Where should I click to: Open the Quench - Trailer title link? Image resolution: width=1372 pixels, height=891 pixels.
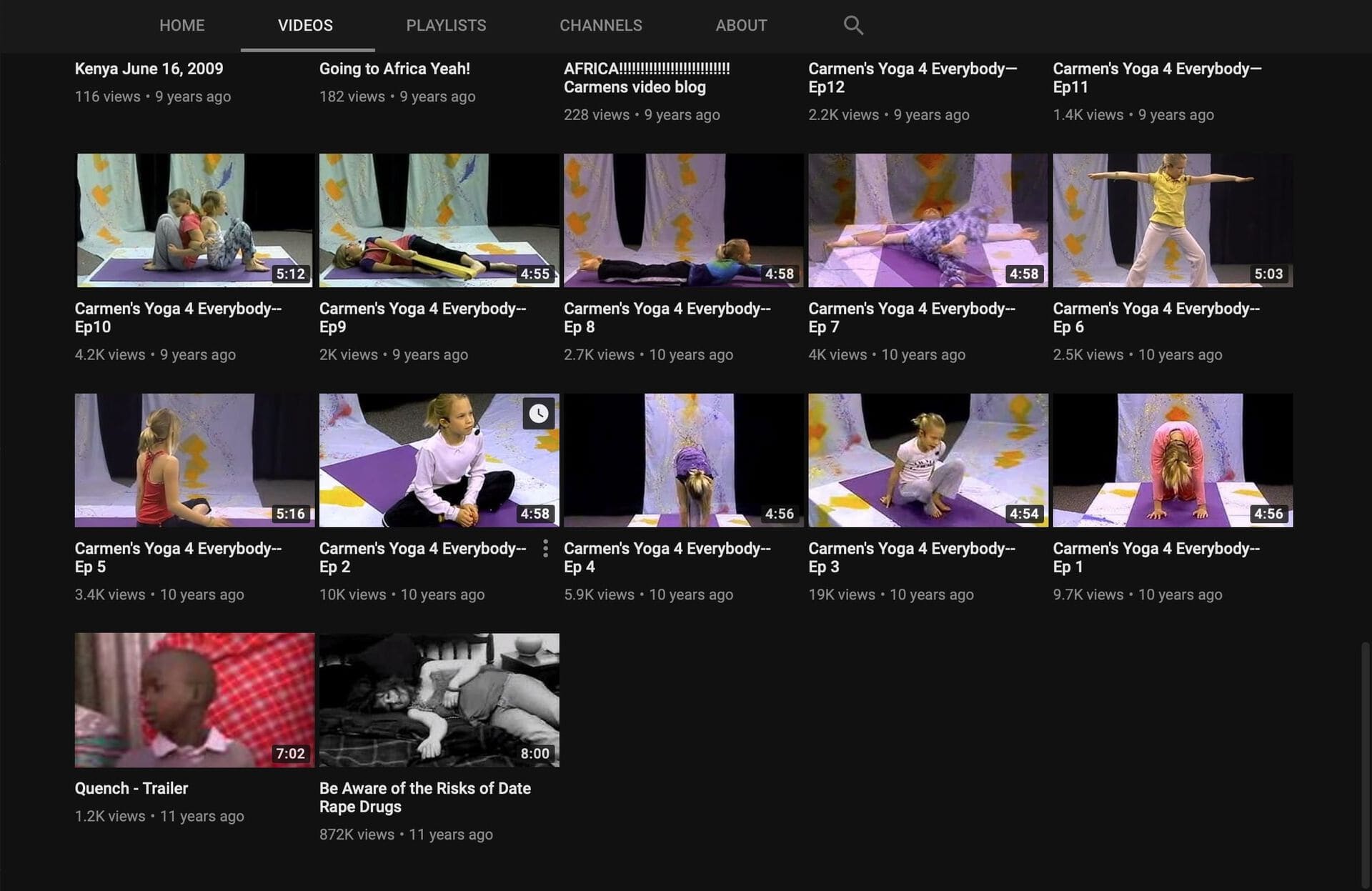coord(131,788)
